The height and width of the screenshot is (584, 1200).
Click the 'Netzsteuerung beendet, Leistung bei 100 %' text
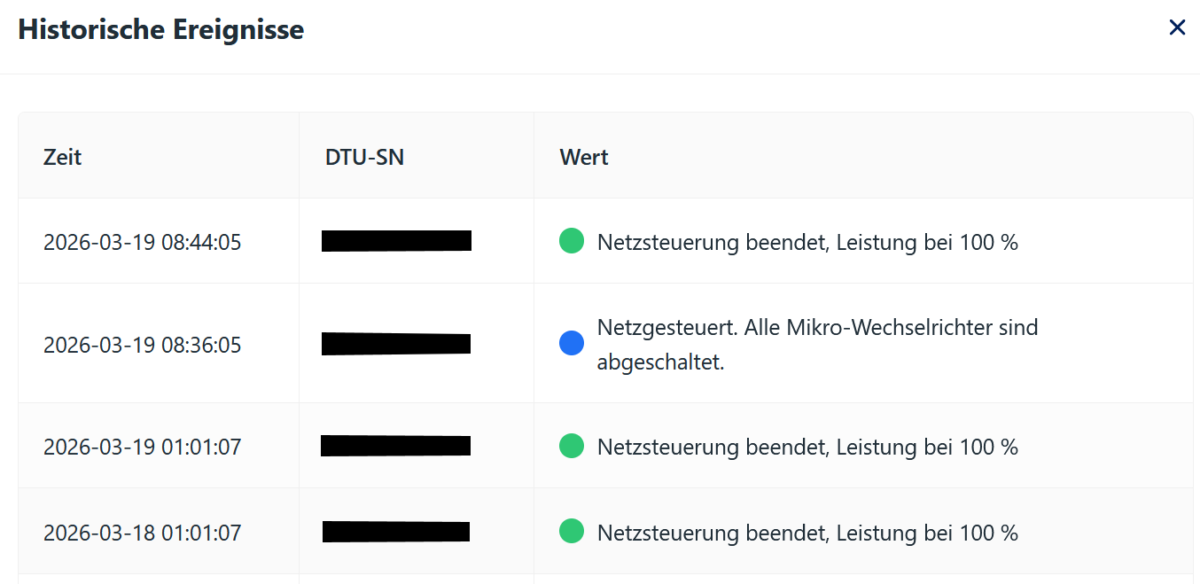[808, 242]
